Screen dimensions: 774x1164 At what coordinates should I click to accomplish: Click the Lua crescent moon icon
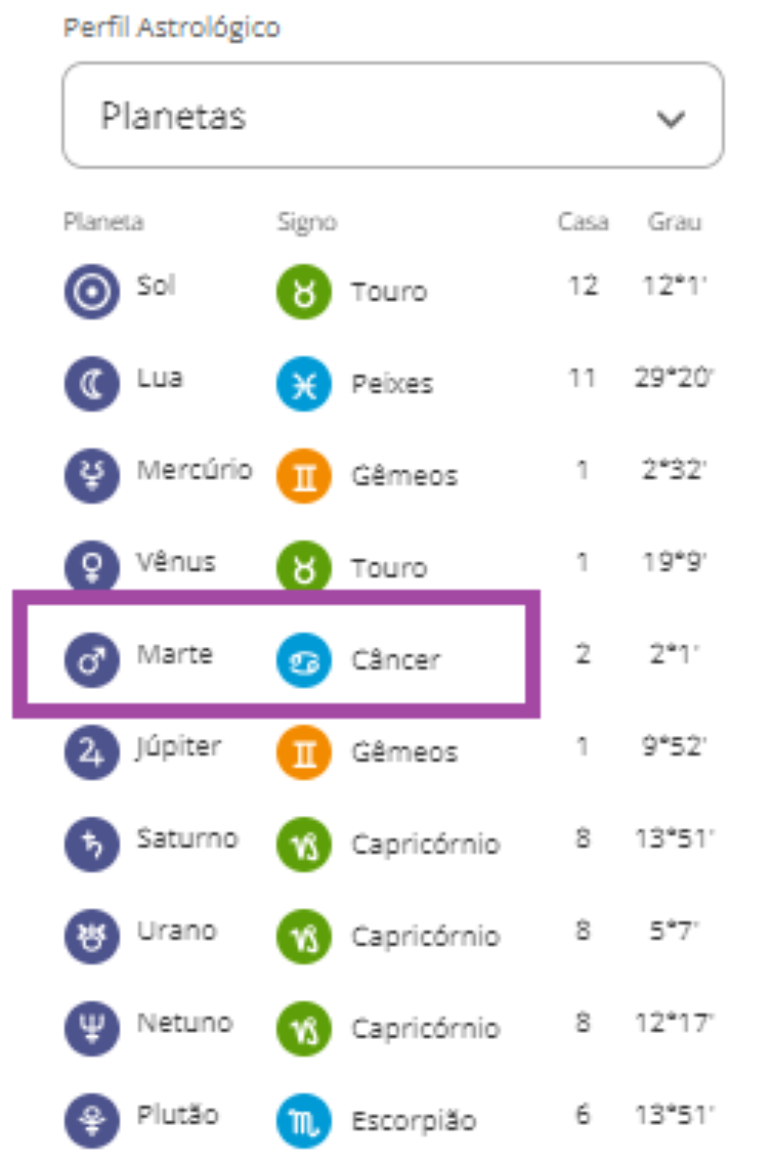coord(92,383)
